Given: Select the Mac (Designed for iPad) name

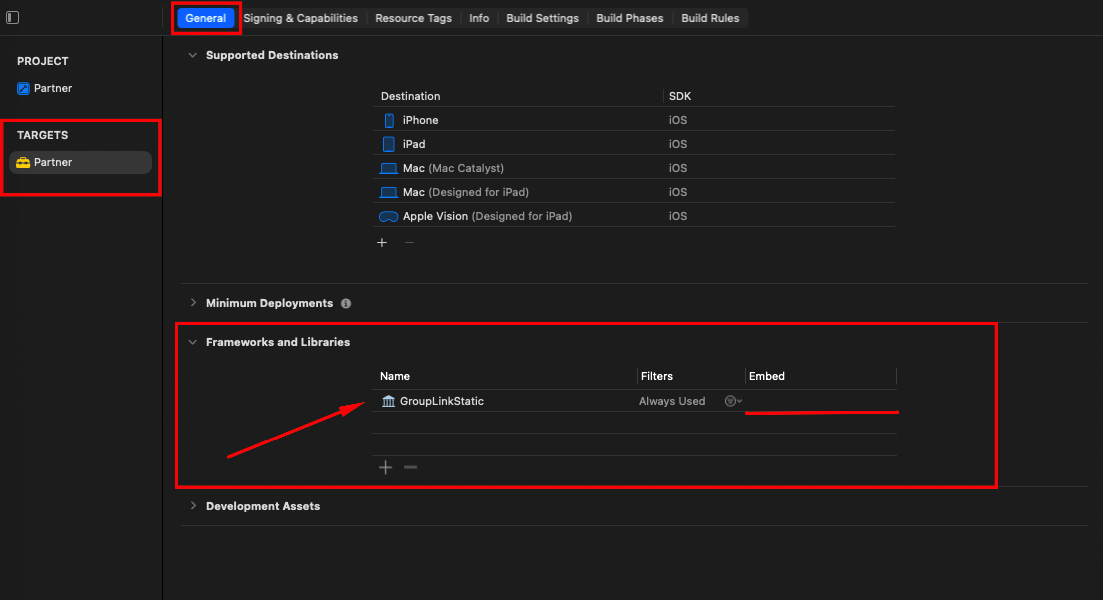Looking at the screenshot, I should (x=466, y=192).
